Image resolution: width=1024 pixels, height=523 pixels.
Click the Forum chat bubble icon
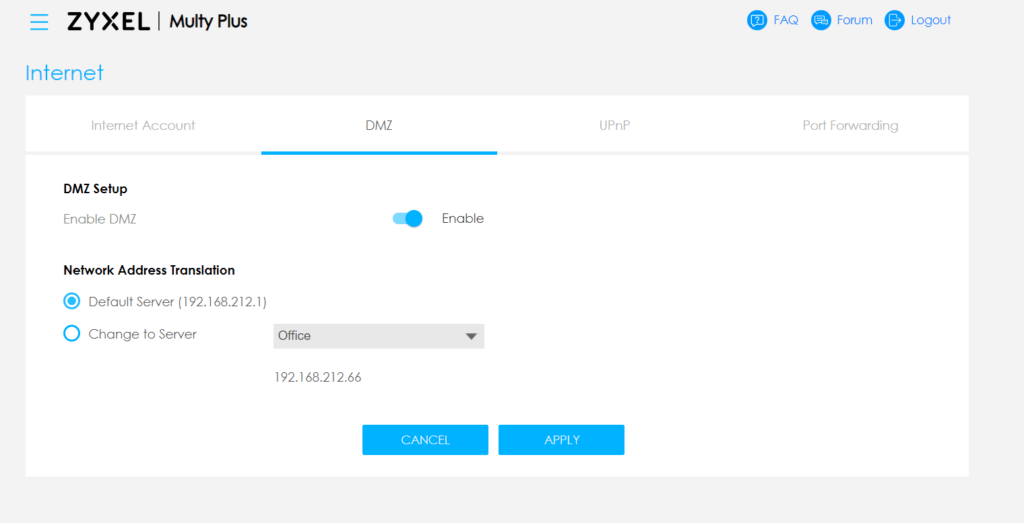(x=821, y=20)
